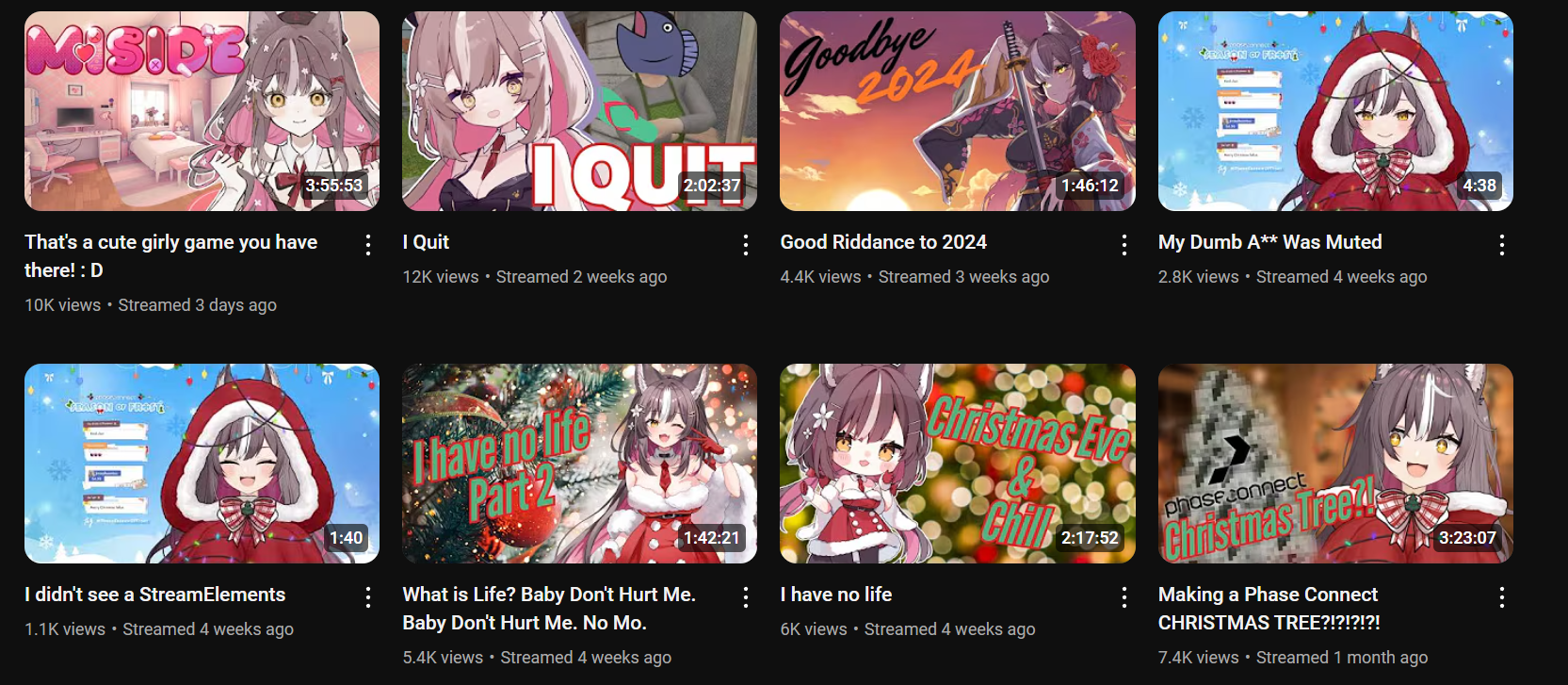Screen dimensions: 1568x685
Task: Open three-dot menu for 'That's a cute girly game'
Action: tap(368, 245)
